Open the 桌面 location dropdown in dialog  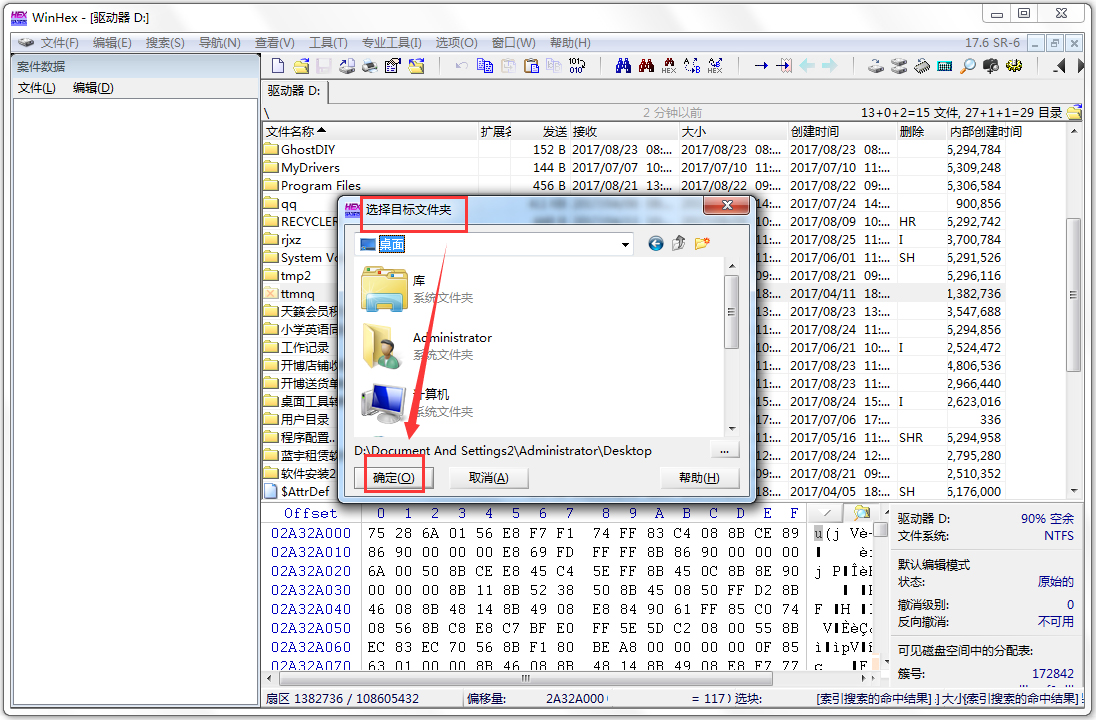(x=625, y=245)
